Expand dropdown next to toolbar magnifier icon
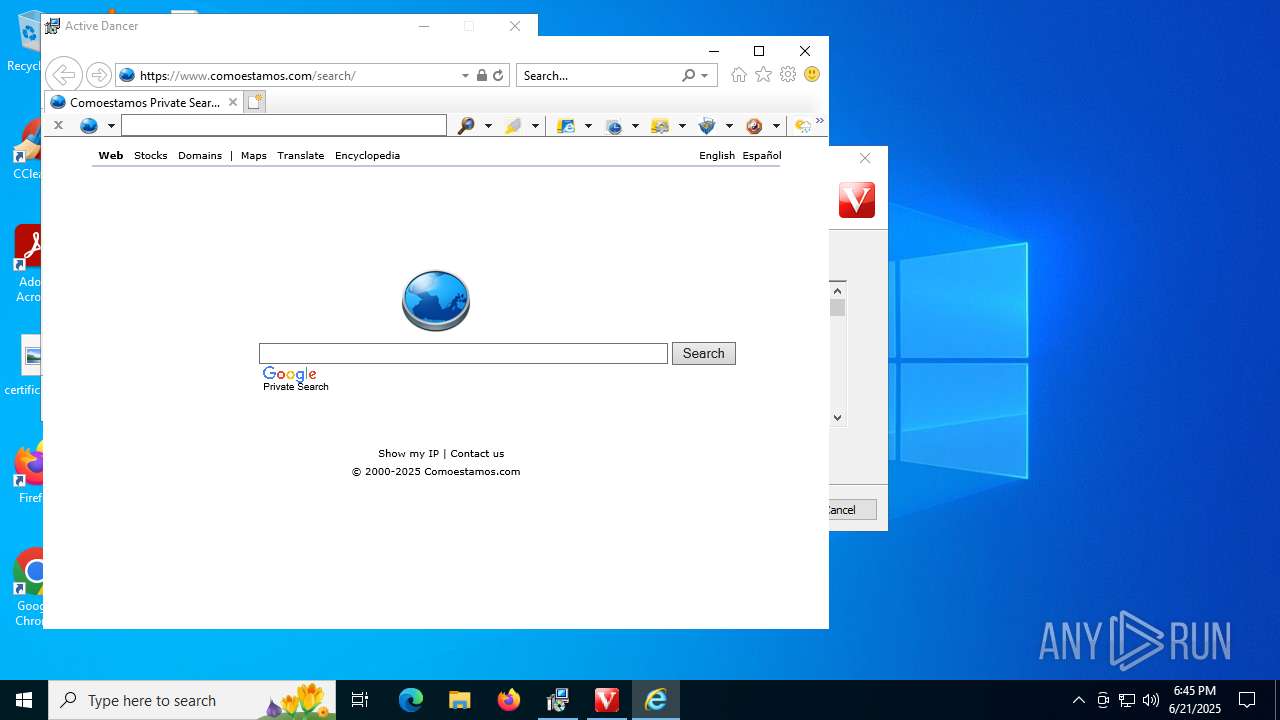Image resolution: width=1280 pixels, height=720 pixels. tap(488, 126)
